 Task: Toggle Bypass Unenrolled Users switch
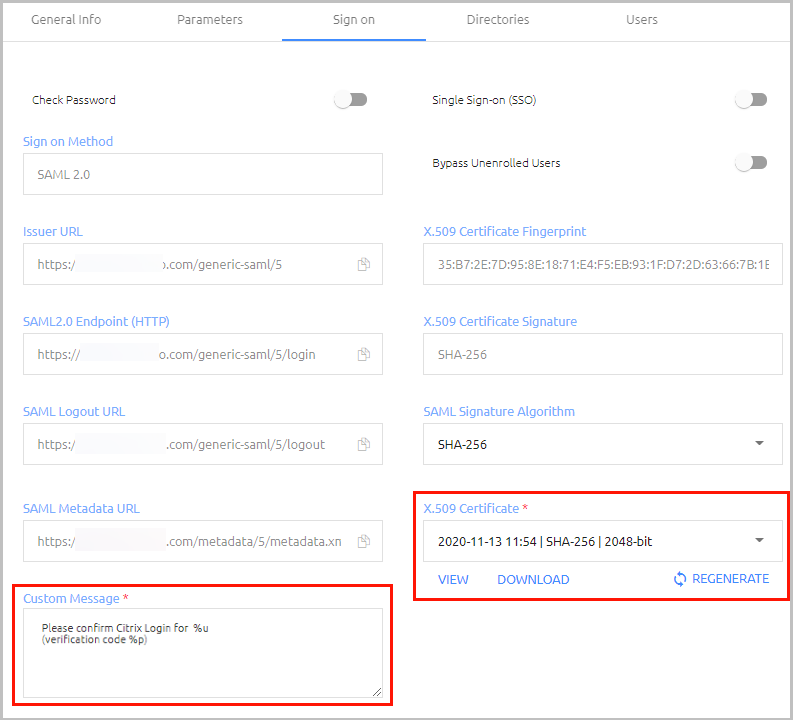point(751,163)
